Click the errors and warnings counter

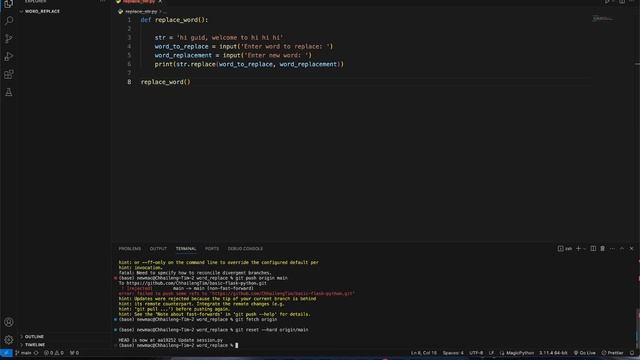53,353
